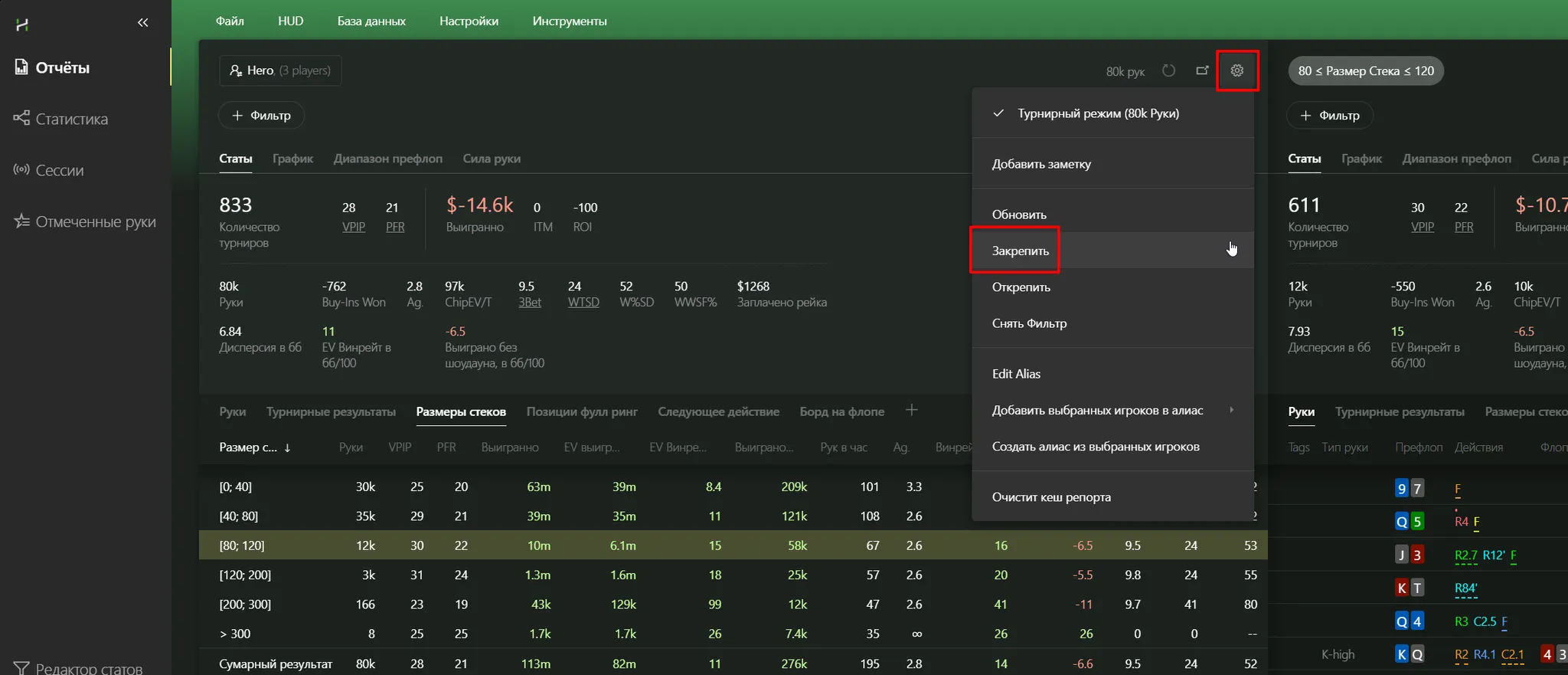Collapse the left sidebar with double chevron
Image resolution: width=1568 pixels, height=675 pixels.
[x=142, y=23]
